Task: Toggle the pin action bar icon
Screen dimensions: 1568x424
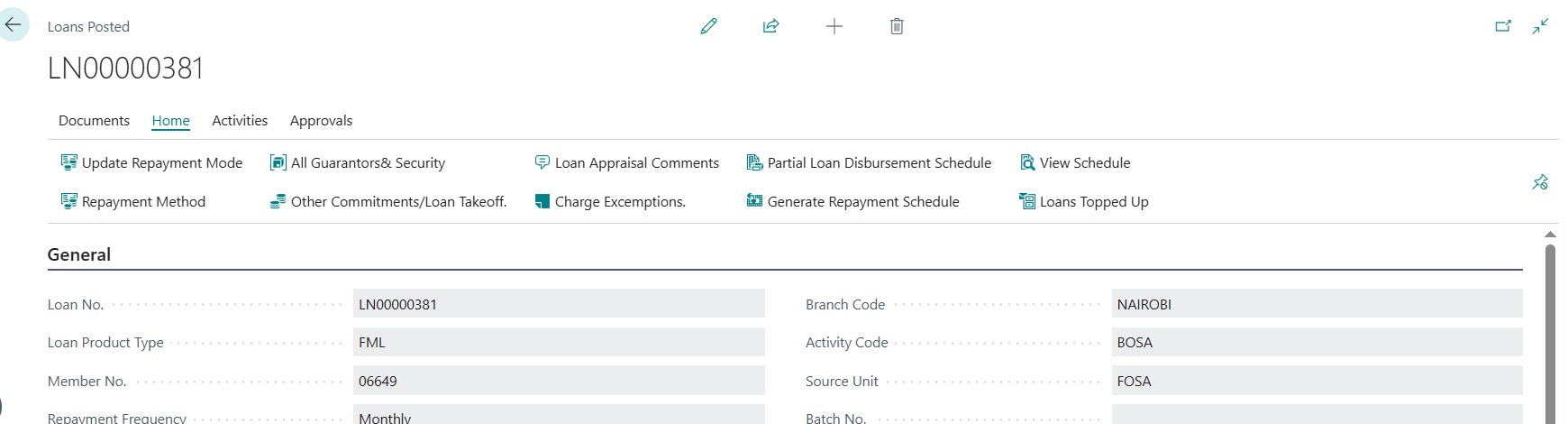Action: (x=1539, y=182)
